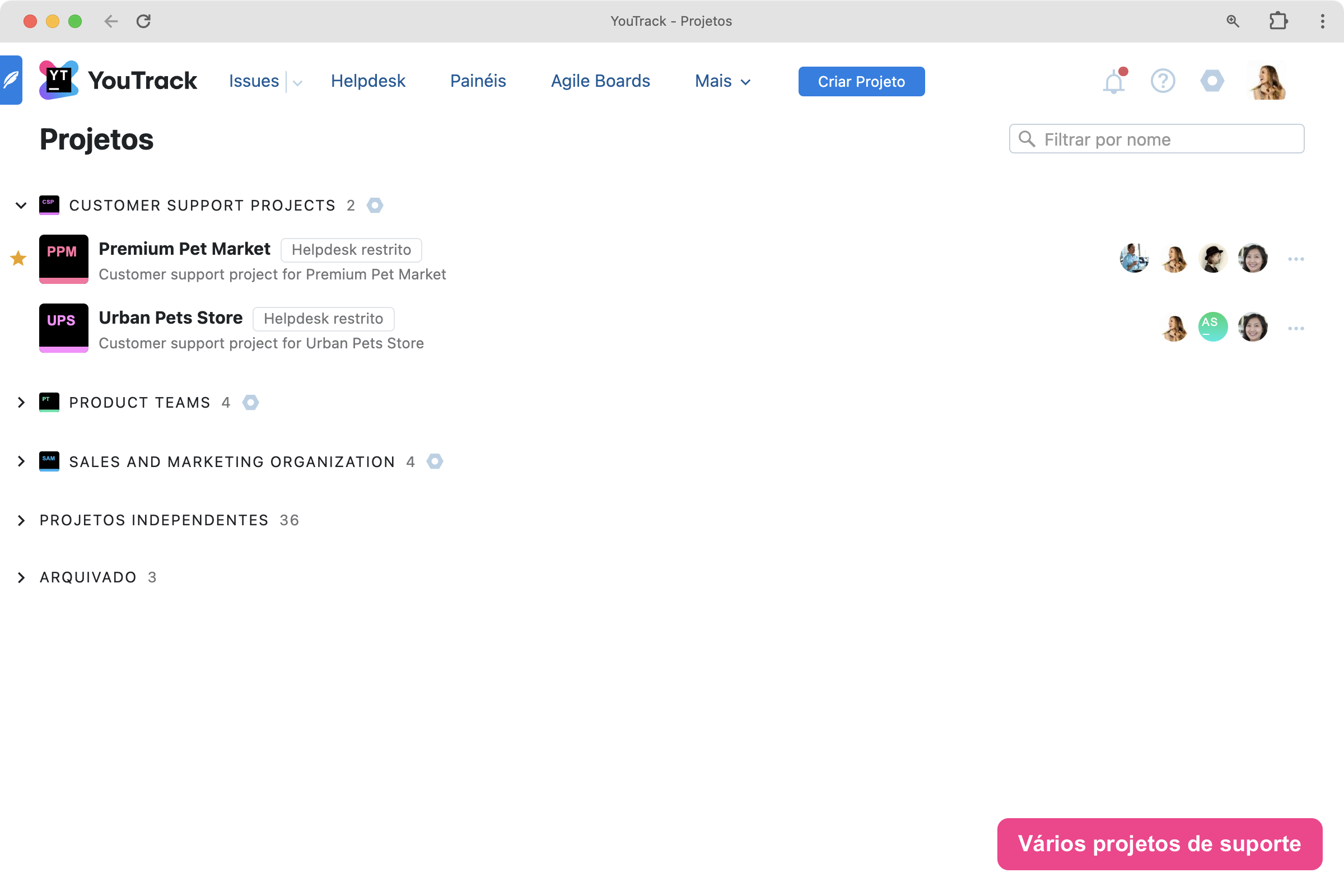The width and height of the screenshot is (1344, 896).
Task: Go to Agile Boards
Action: [x=600, y=81]
